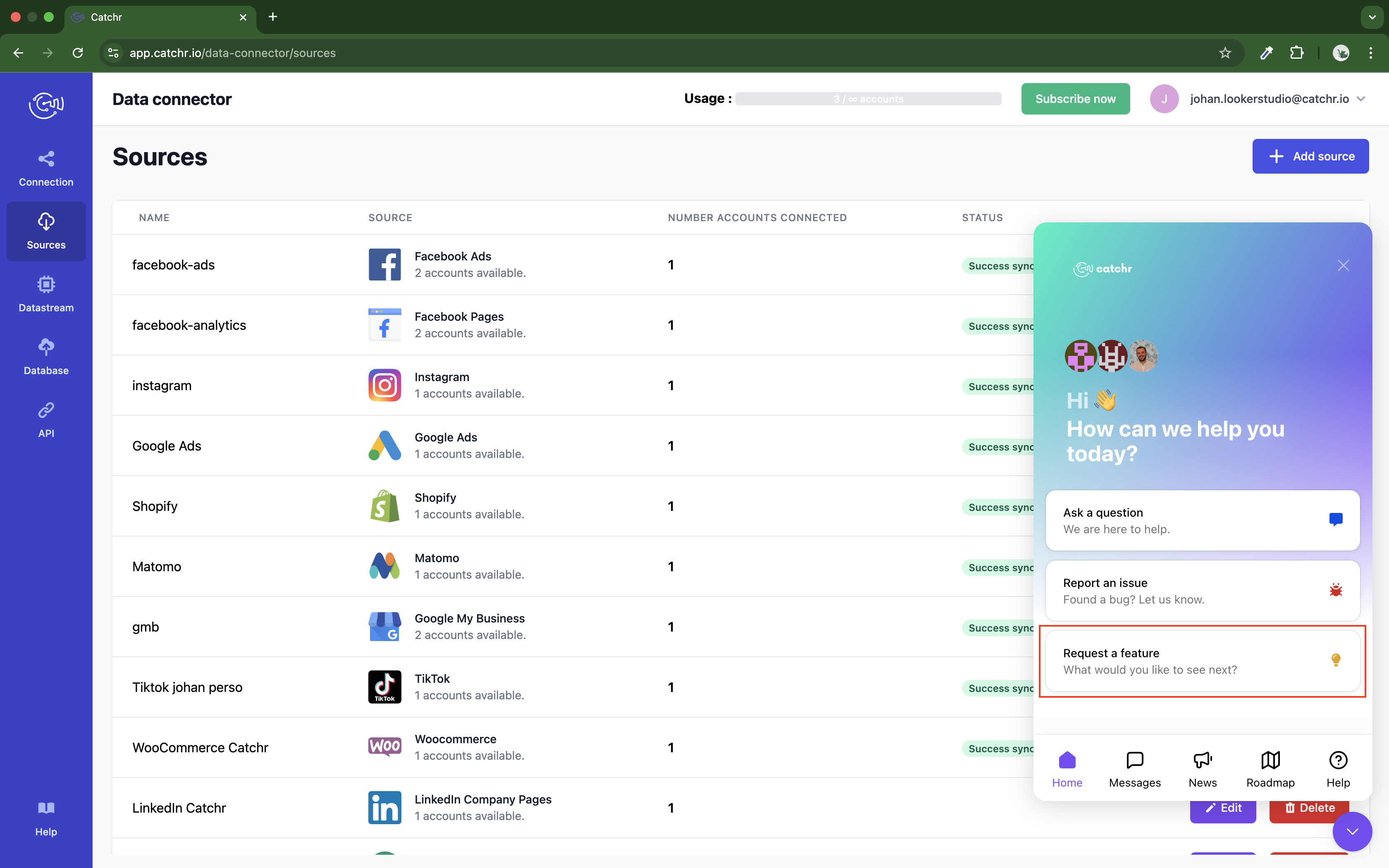This screenshot has width=1389, height=868.
Task: Collapse the chat widget launcher button
Action: [1352, 831]
